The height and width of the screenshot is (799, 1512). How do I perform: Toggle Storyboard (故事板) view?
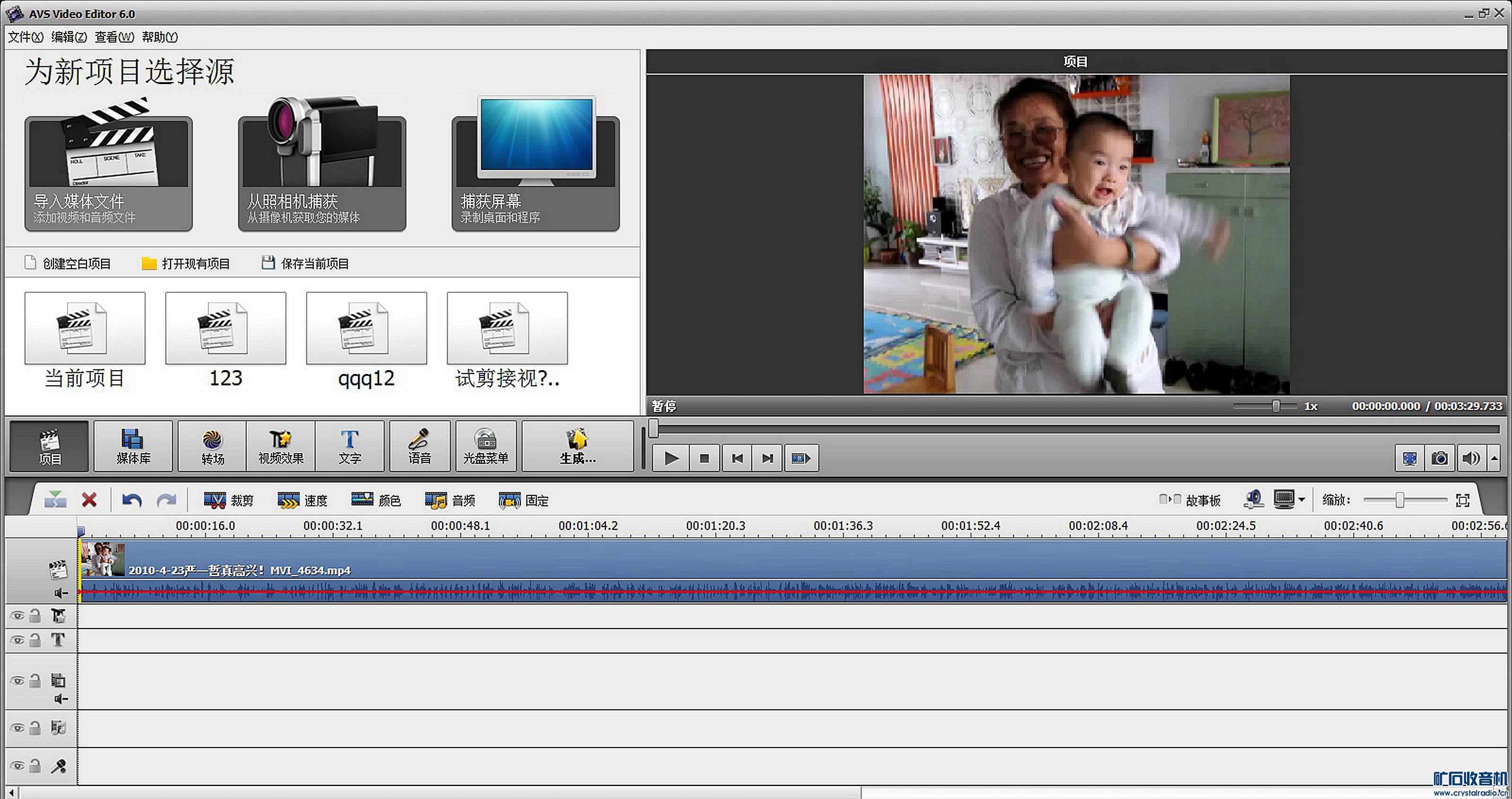pyautogui.click(x=1190, y=500)
